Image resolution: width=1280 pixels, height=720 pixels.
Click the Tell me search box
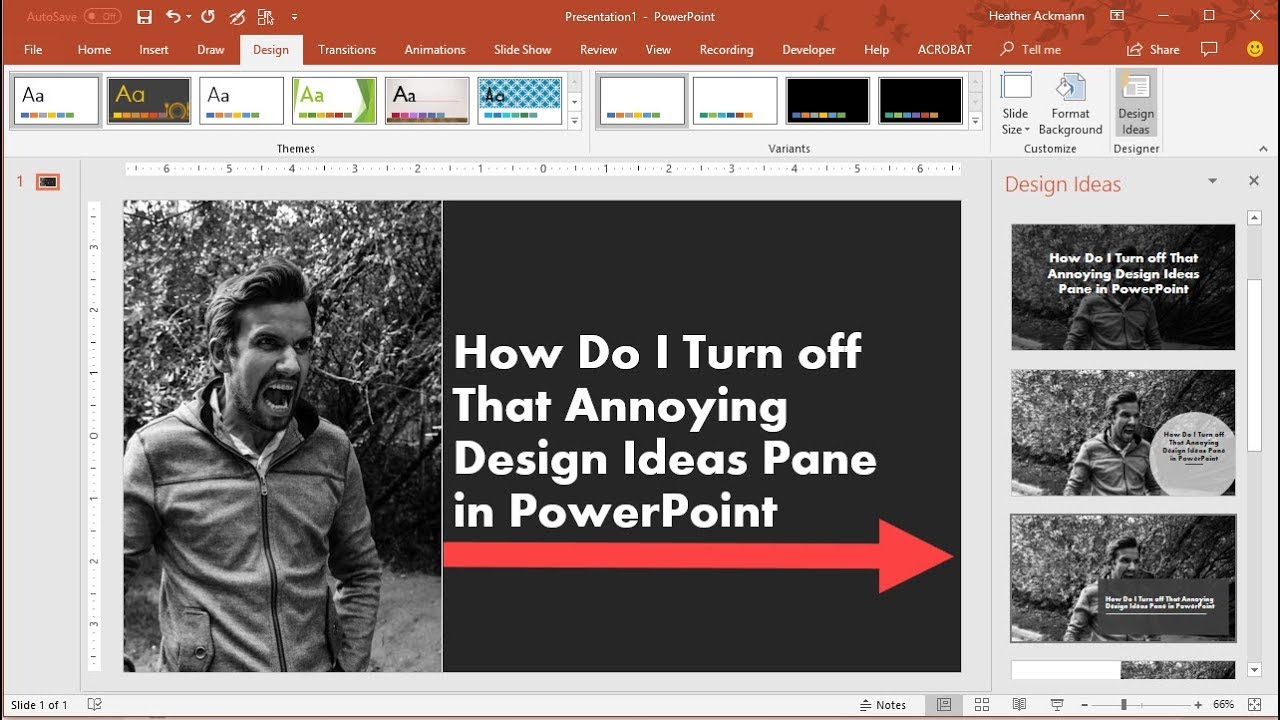(x=1031, y=49)
